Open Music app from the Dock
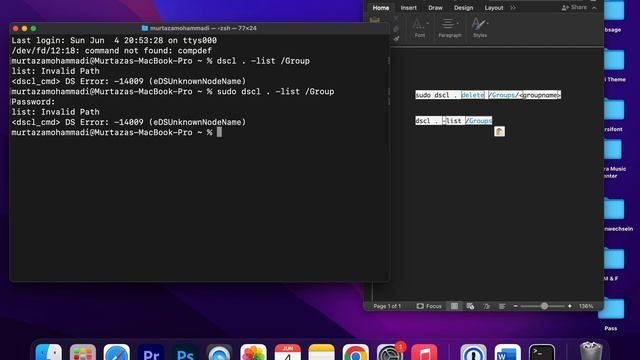Viewport: 640px width, 360px height. click(424, 353)
